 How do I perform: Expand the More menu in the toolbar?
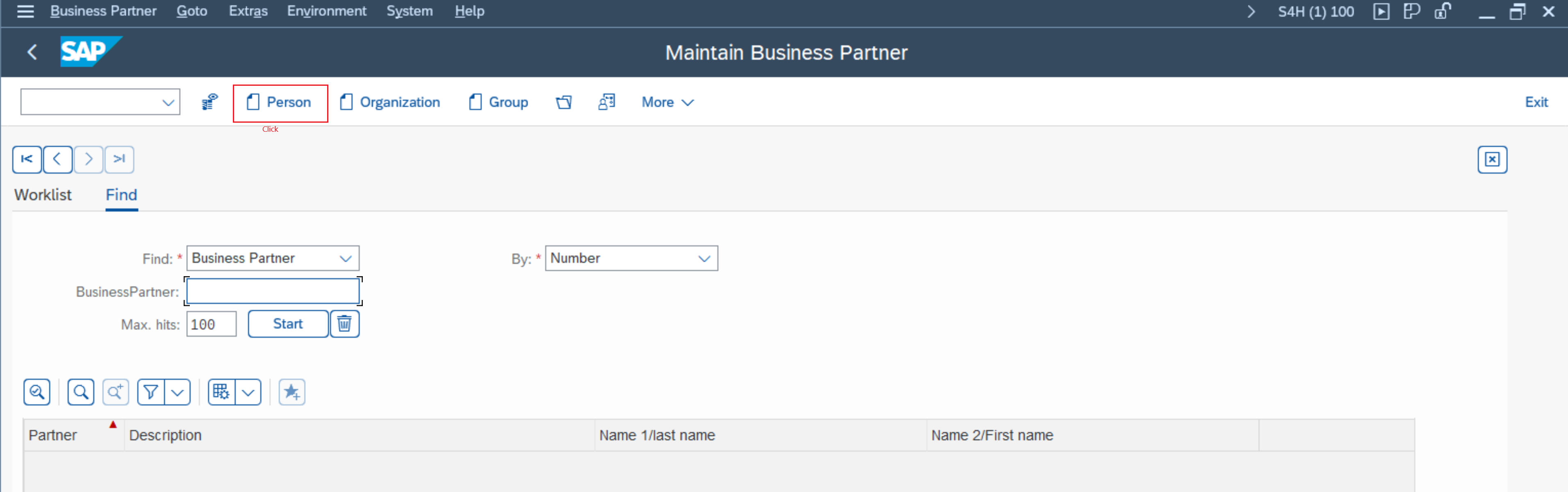pos(667,102)
